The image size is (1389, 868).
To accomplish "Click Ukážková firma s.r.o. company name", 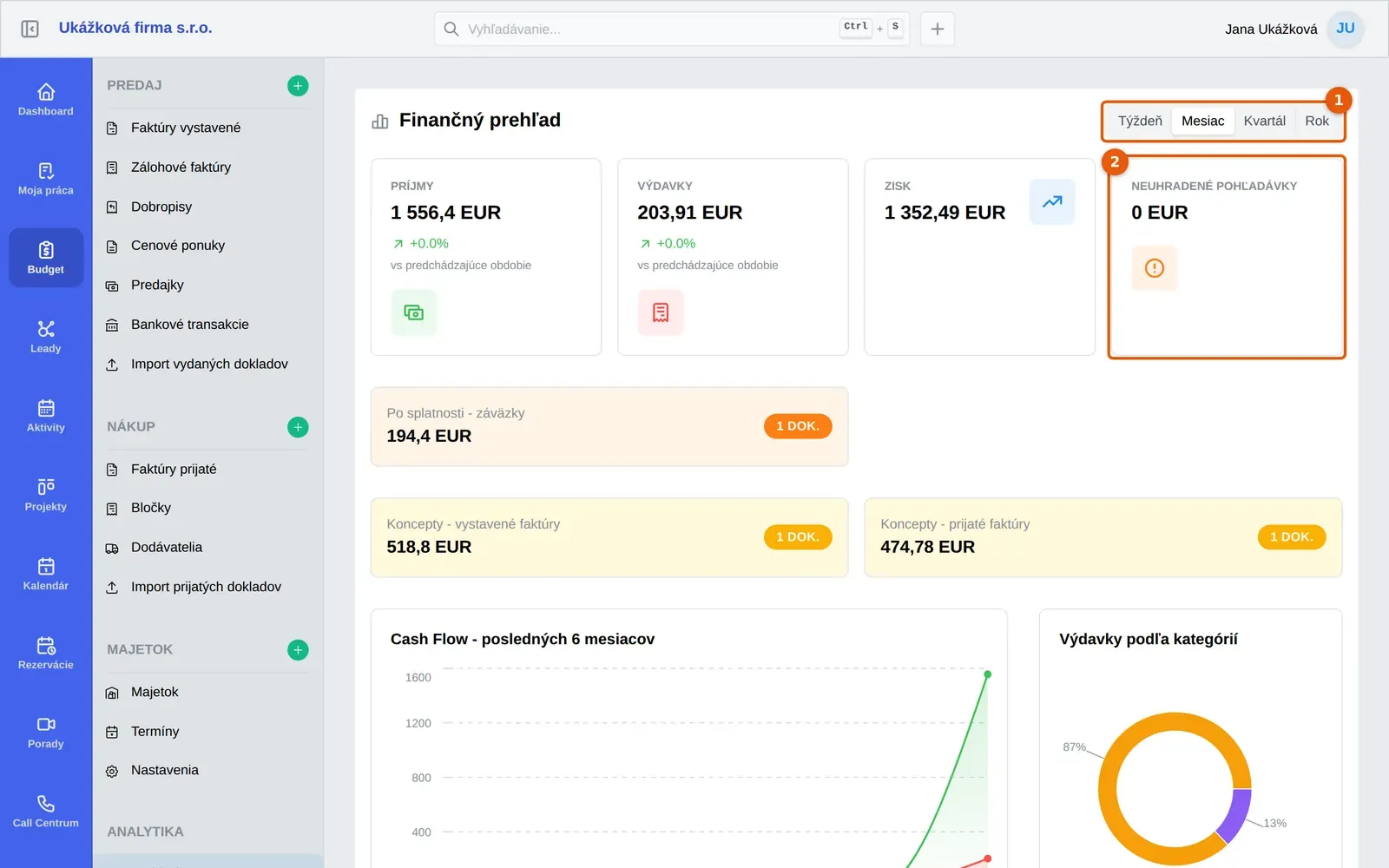I will coord(135,28).
